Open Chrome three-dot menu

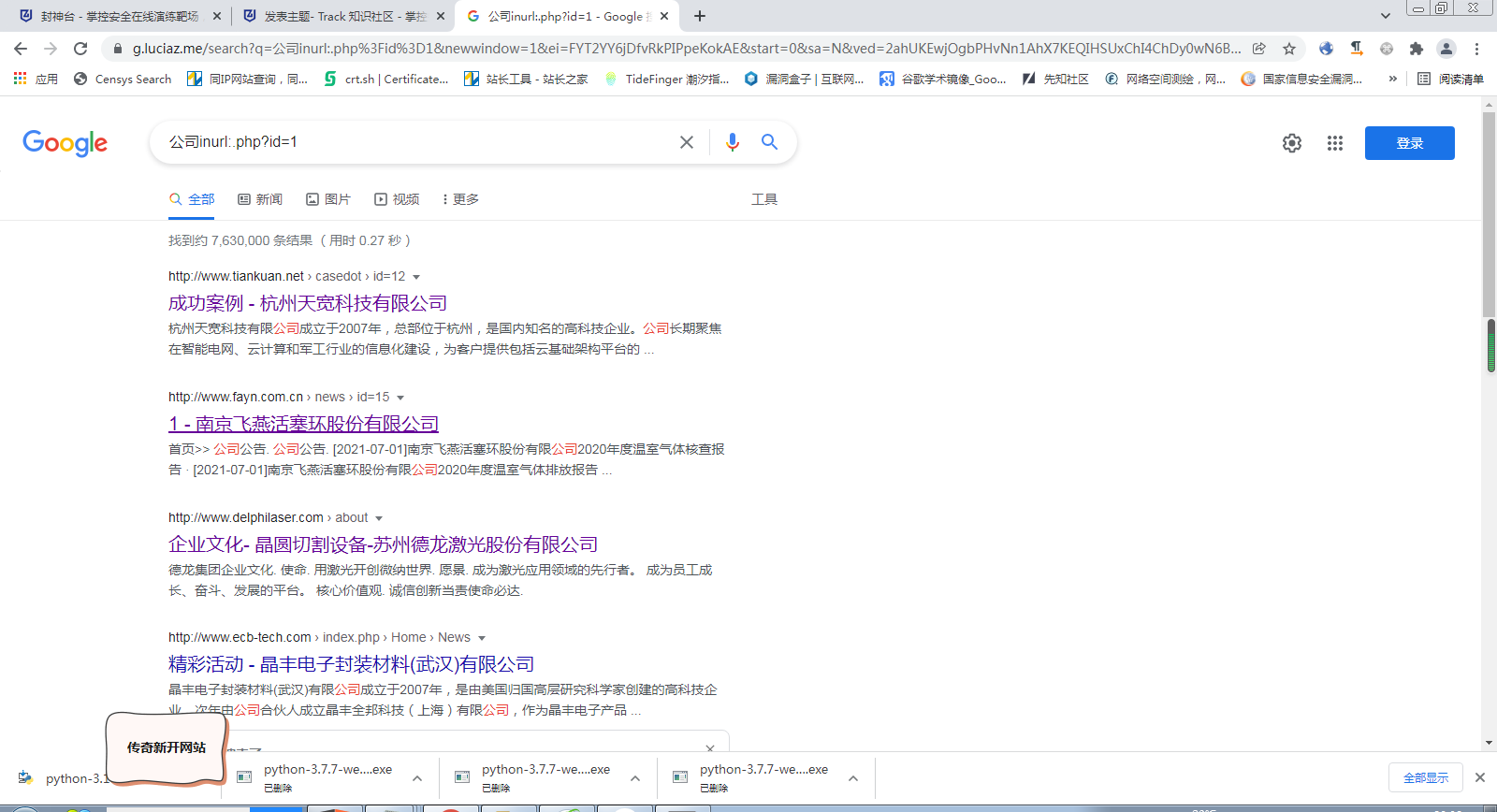tap(1477, 49)
